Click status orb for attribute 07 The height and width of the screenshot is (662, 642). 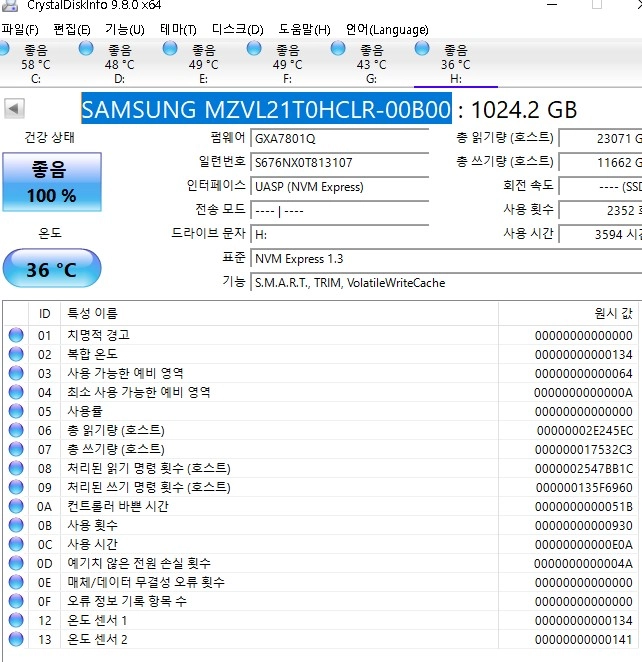pyautogui.click(x=16, y=449)
